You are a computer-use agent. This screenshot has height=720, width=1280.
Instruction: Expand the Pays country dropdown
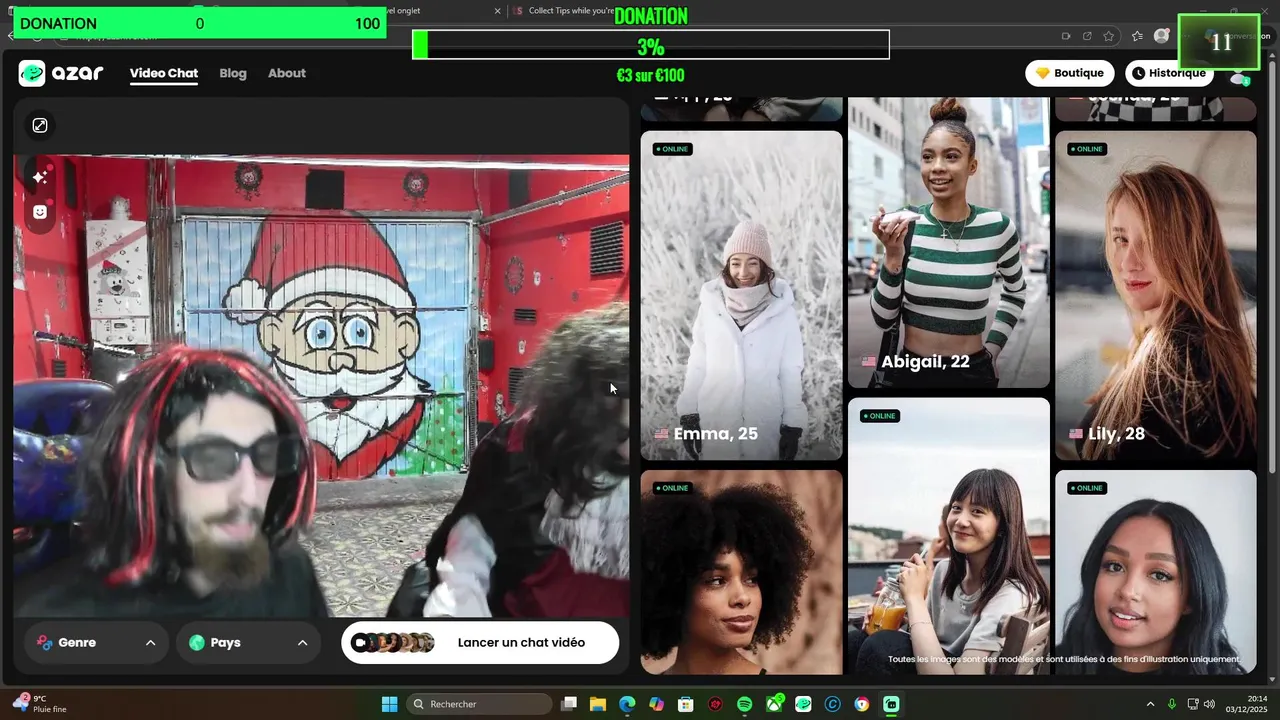click(x=248, y=642)
